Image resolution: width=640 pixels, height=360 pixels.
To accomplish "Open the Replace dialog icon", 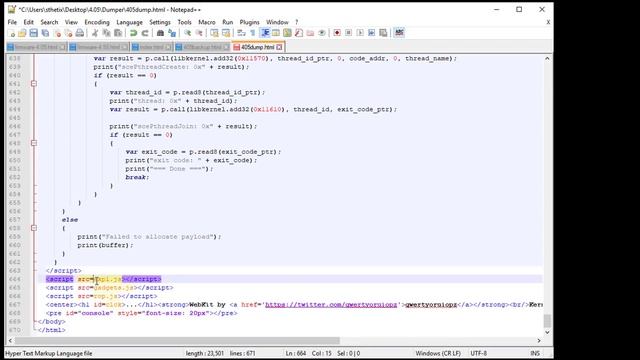I will point(172,33).
